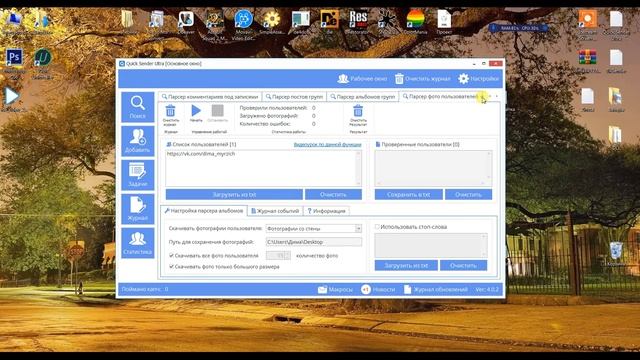The height and width of the screenshot is (360, 640).
Task: Open Макросы in the status bar
Action: coord(335,289)
